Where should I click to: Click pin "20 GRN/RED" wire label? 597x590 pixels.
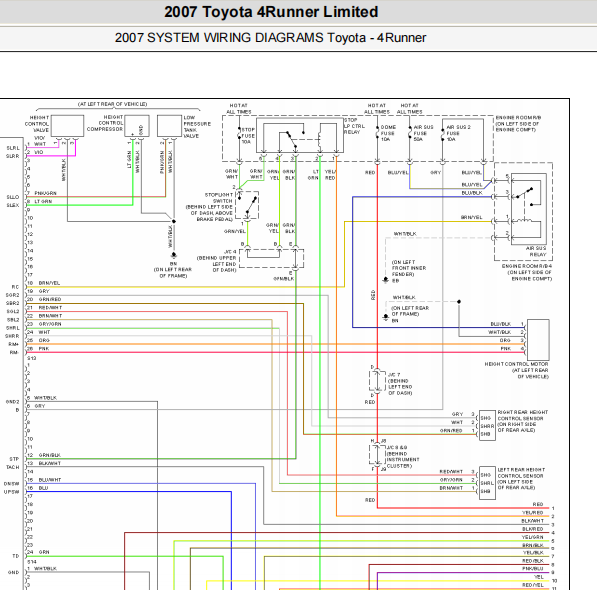click(44, 300)
